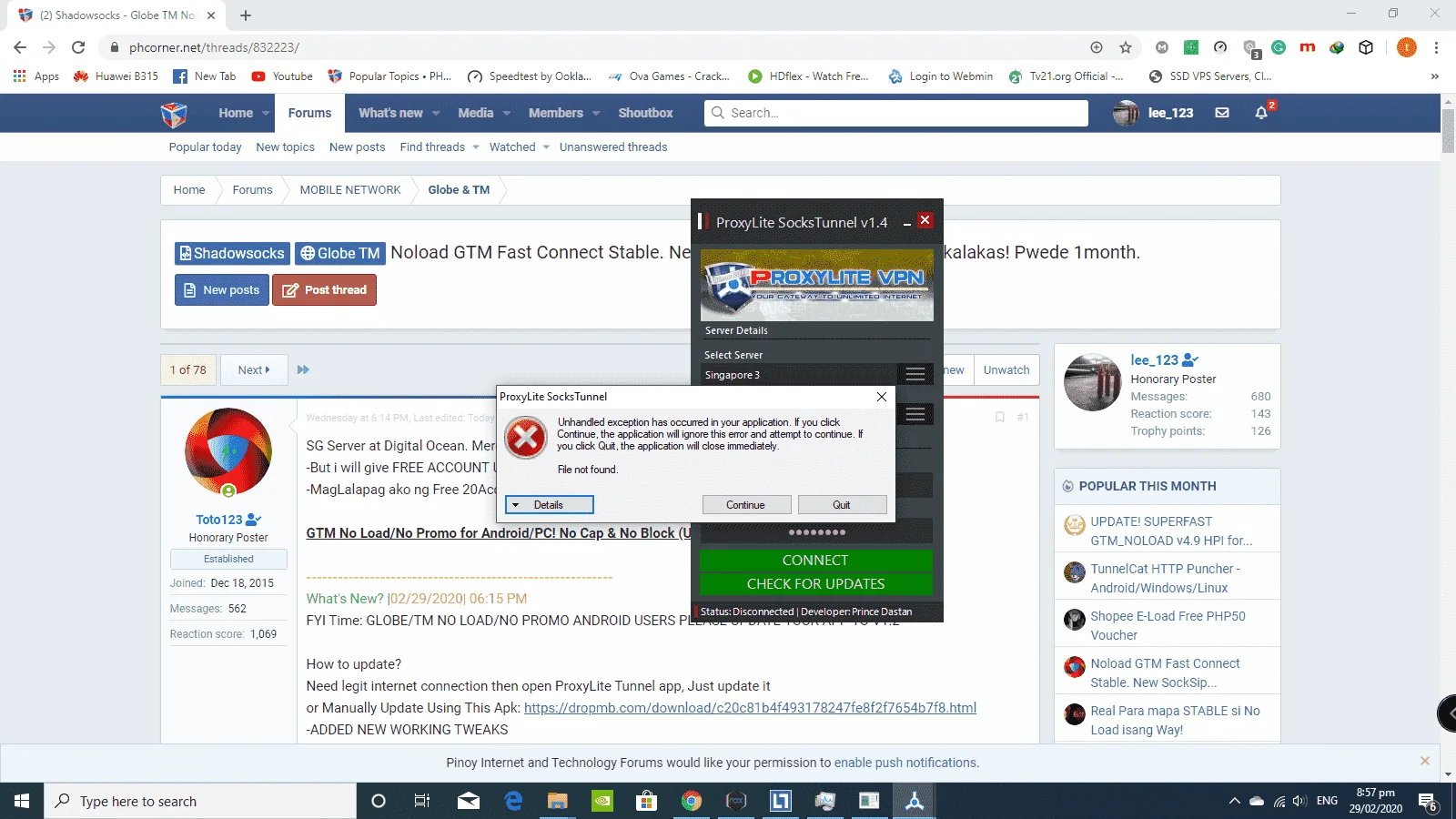Show hidden system tray icons chevron

click(1234, 801)
